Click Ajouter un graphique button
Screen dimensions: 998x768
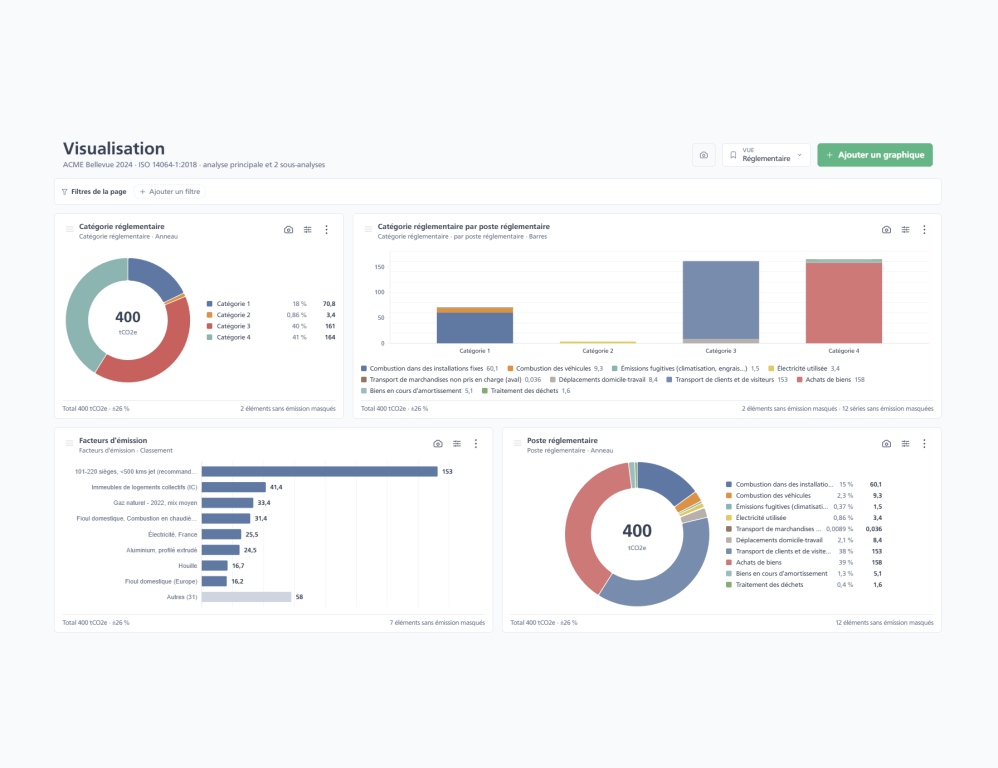click(x=875, y=155)
